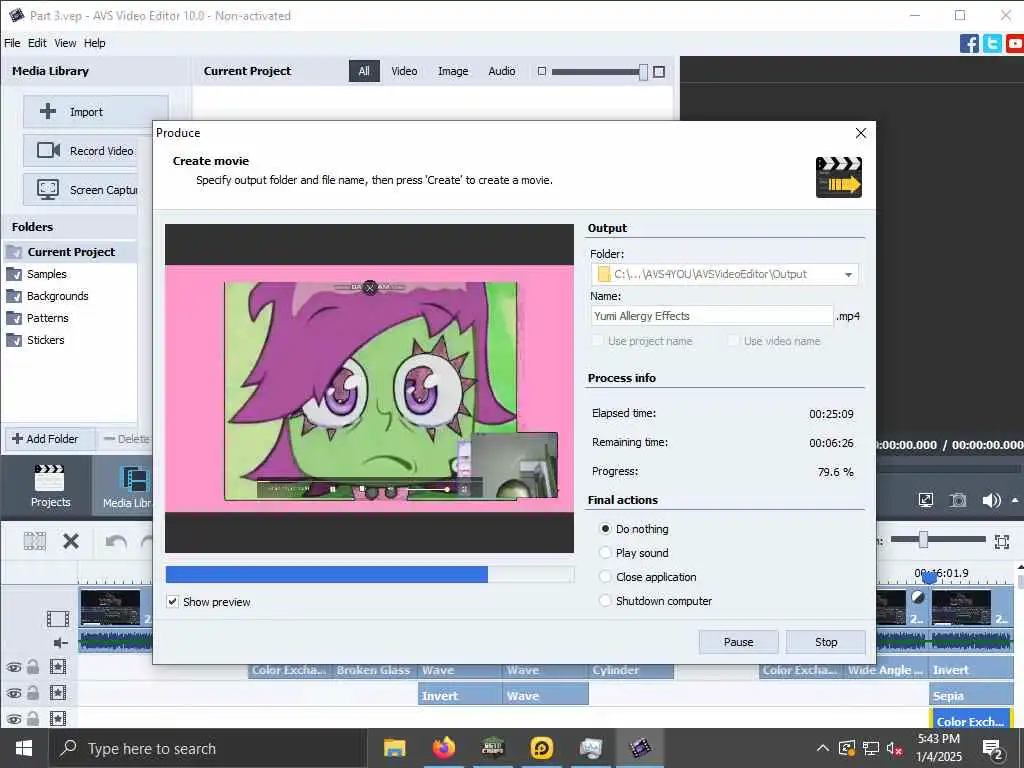
Task: Select the Broken Glass effect clip
Action: click(x=375, y=671)
